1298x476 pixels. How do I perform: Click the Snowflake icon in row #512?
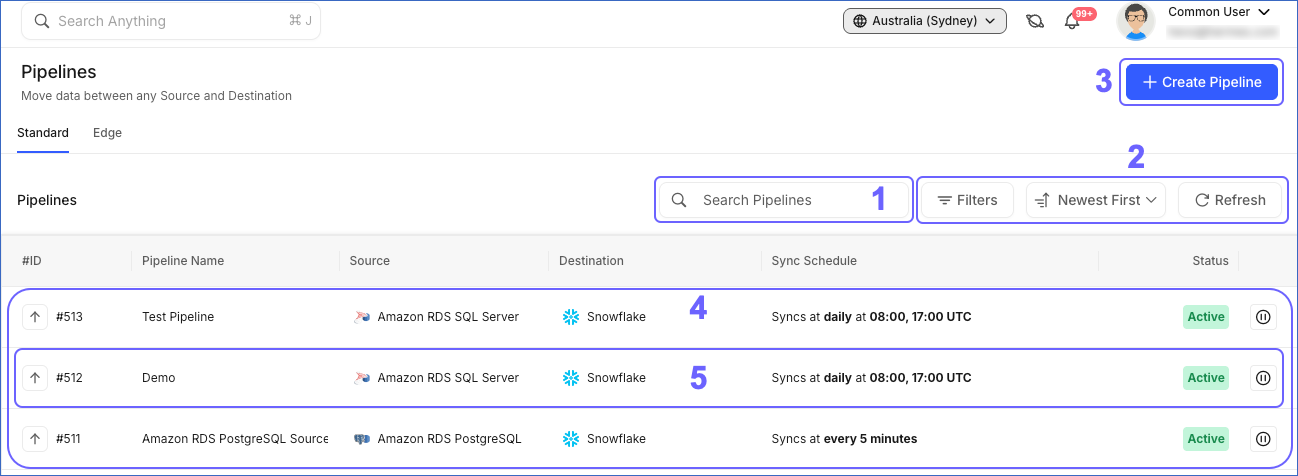[571, 378]
